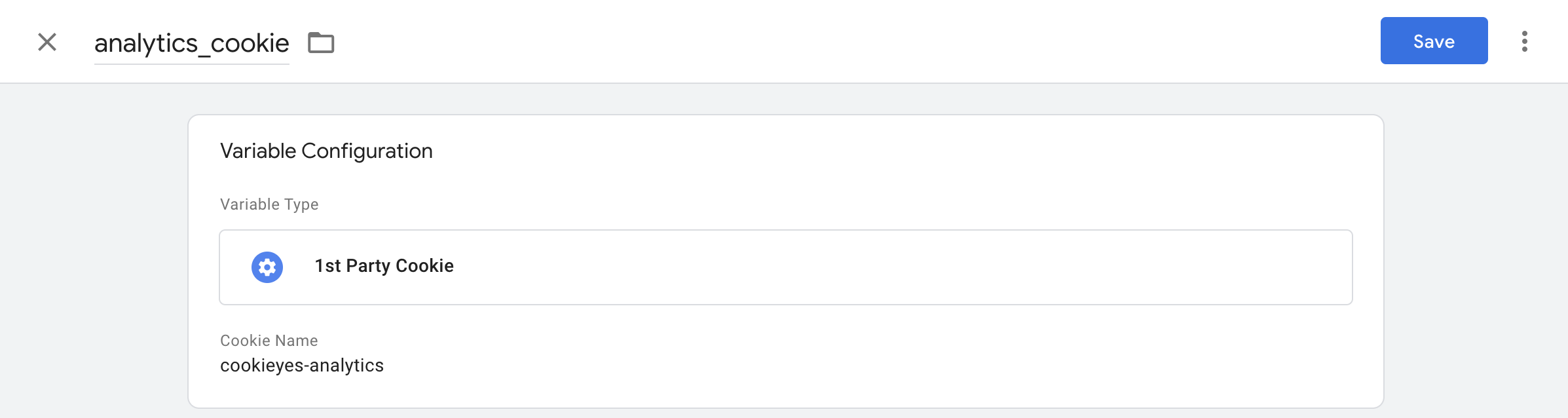Click the blue Save button
The image size is (1568, 418).
pos(1434,41)
